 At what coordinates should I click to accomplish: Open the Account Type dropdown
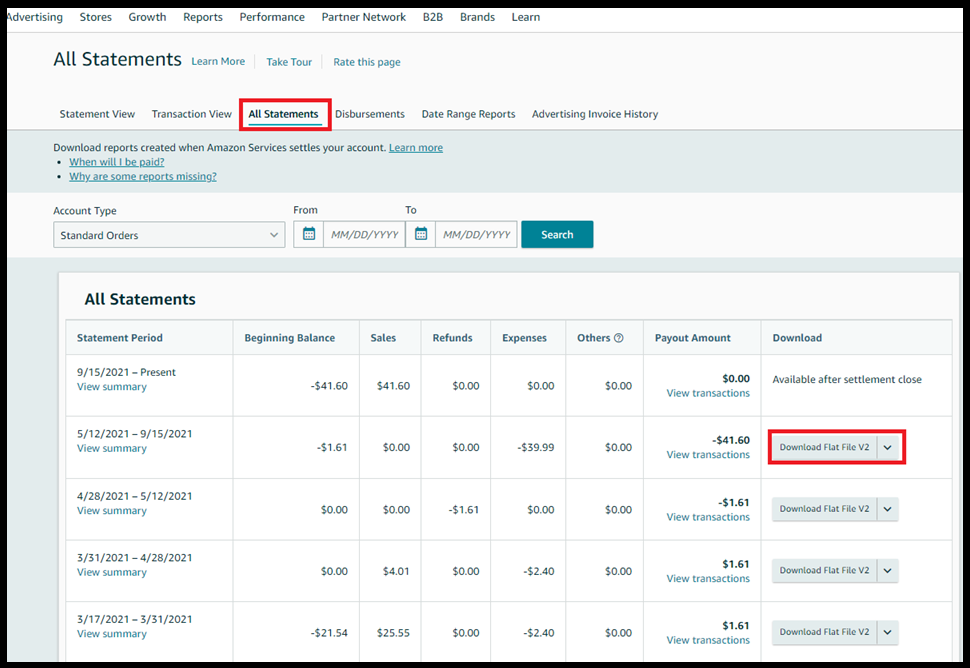coord(169,235)
